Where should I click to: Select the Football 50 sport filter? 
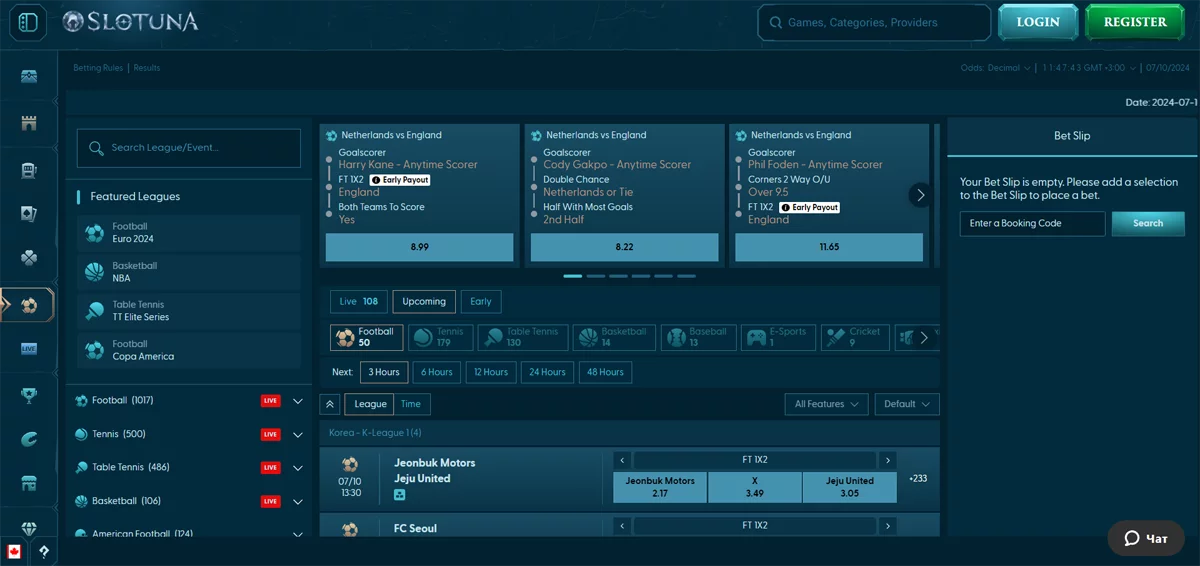point(366,337)
